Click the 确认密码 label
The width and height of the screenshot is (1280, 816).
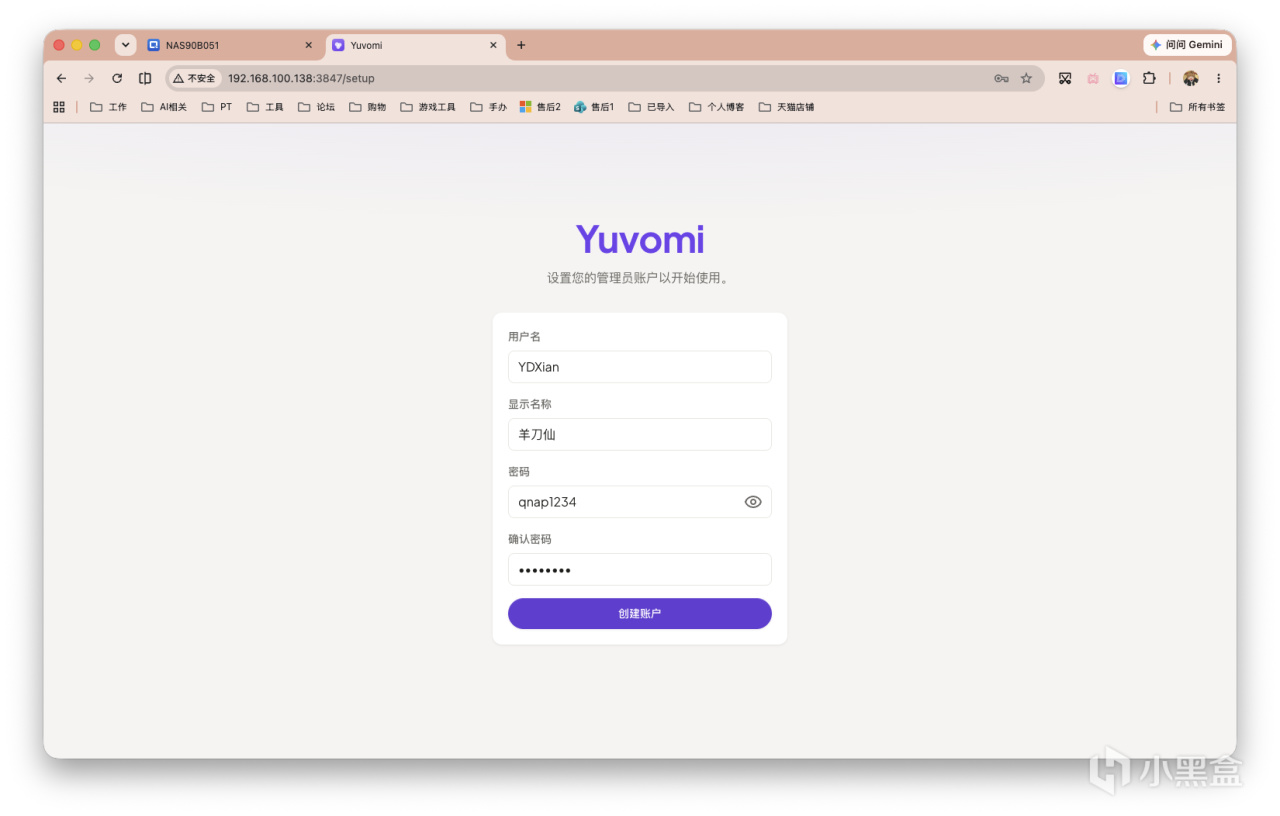pos(530,539)
